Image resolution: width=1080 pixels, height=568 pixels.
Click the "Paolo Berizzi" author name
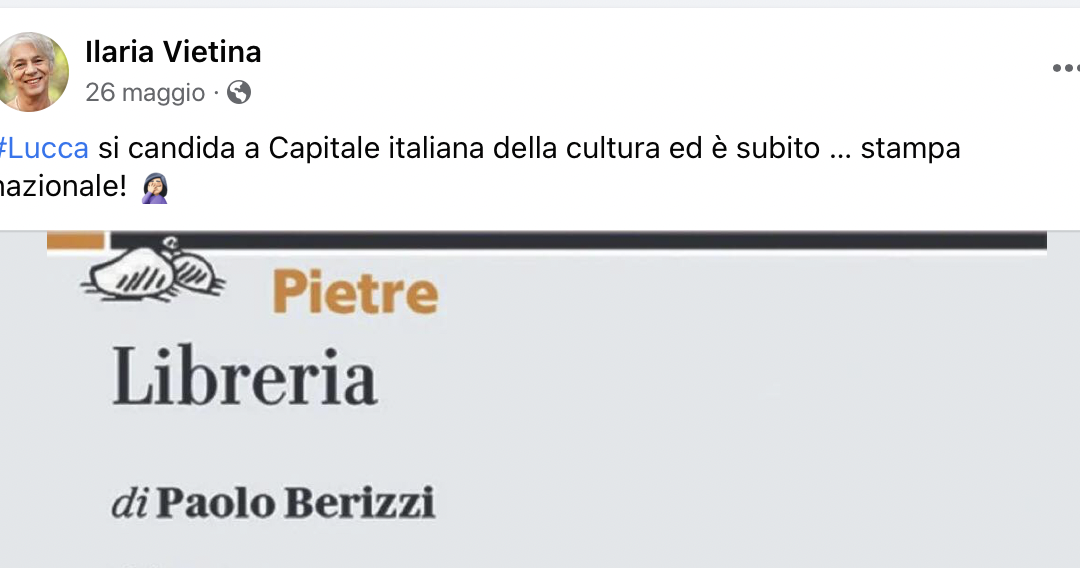295,503
